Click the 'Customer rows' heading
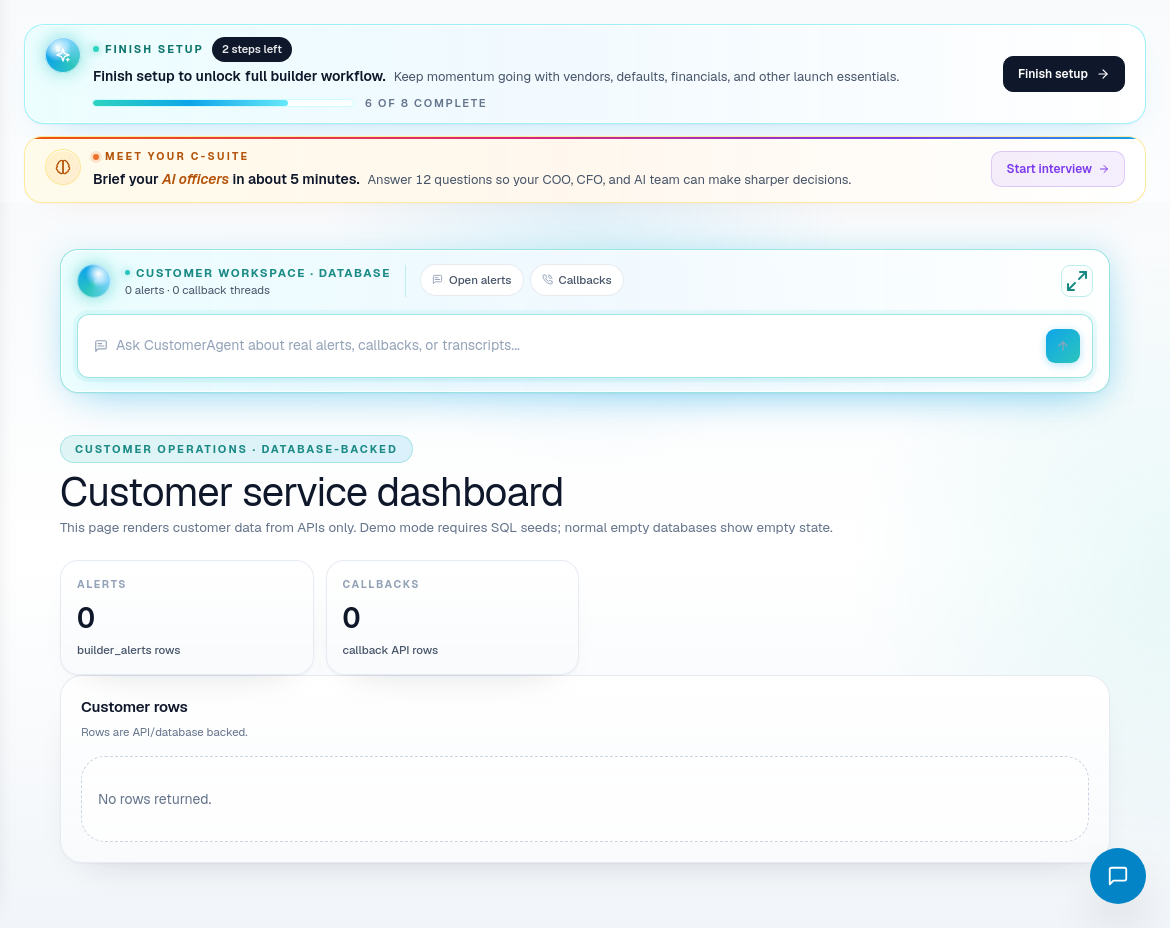Screen dimensions: 1170x935 (x=134, y=707)
